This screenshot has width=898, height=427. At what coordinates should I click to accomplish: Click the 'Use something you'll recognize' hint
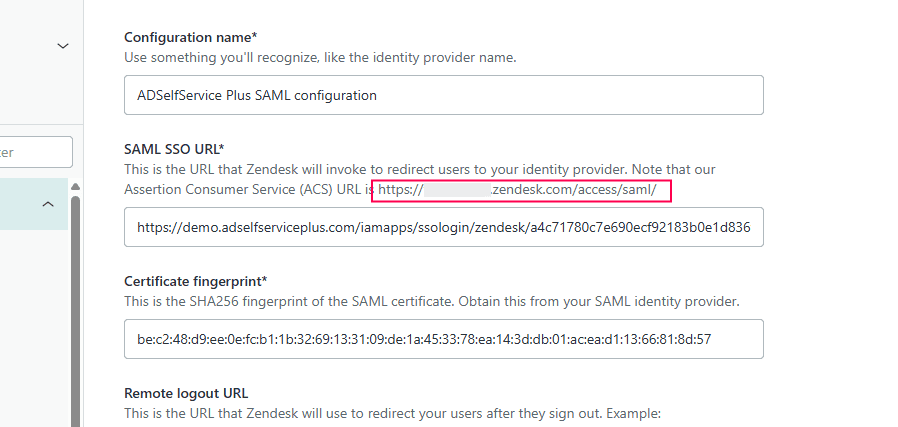click(x=320, y=57)
